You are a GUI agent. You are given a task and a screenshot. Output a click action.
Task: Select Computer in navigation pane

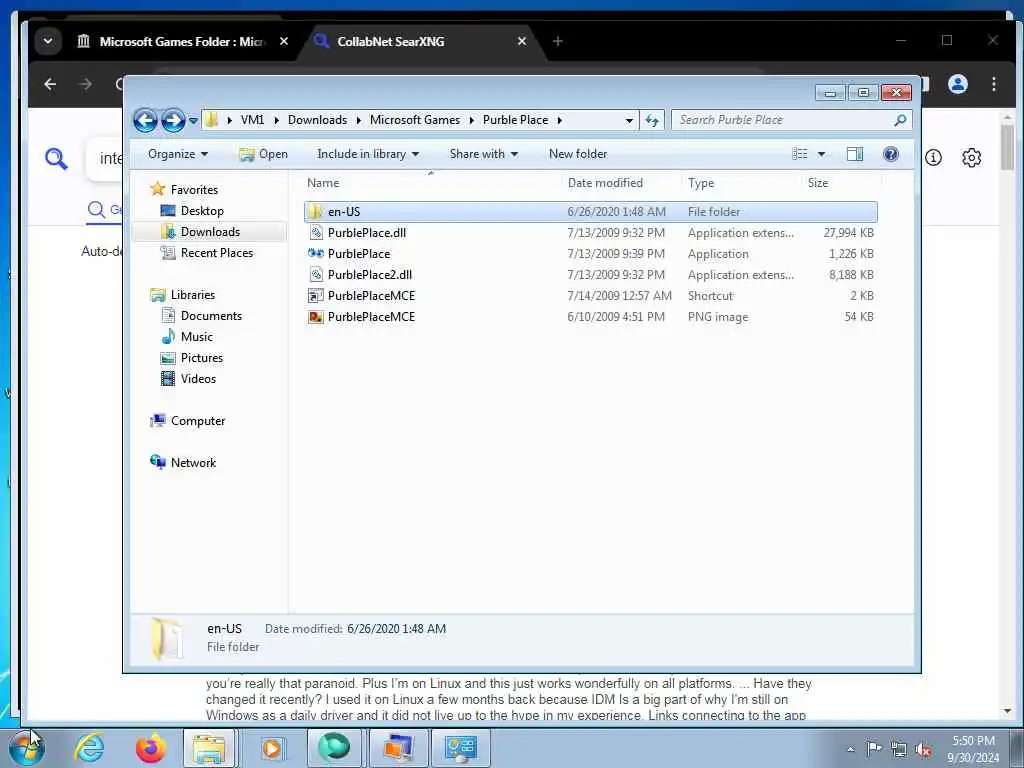point(198,421)
